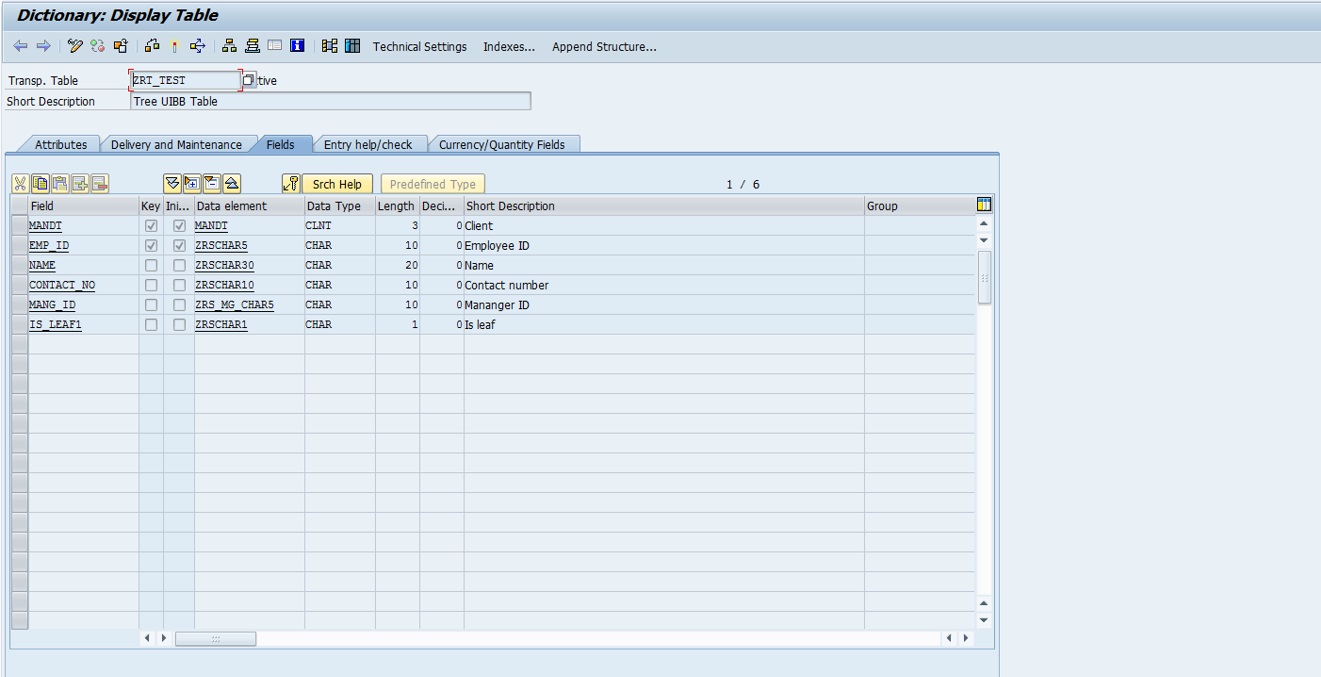Image resolution: width=1321 pixels, height=677 pixels.
Task: Click the Sort Ascending triangle icon
Action: coord(232,184)
